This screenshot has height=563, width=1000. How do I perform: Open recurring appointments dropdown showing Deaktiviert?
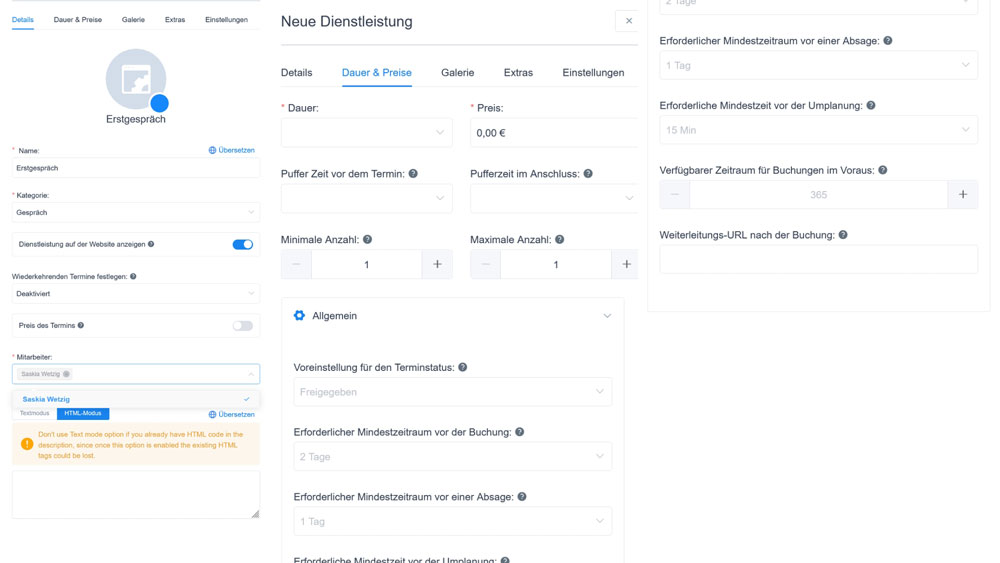point(136,294)
